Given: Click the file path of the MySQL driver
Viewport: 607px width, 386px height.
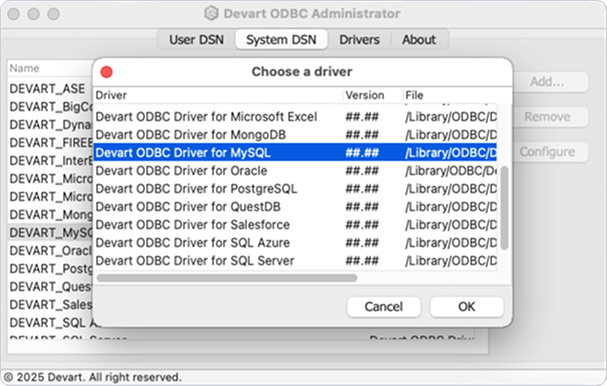Looking at the screenshot, I should coord(451,153).
